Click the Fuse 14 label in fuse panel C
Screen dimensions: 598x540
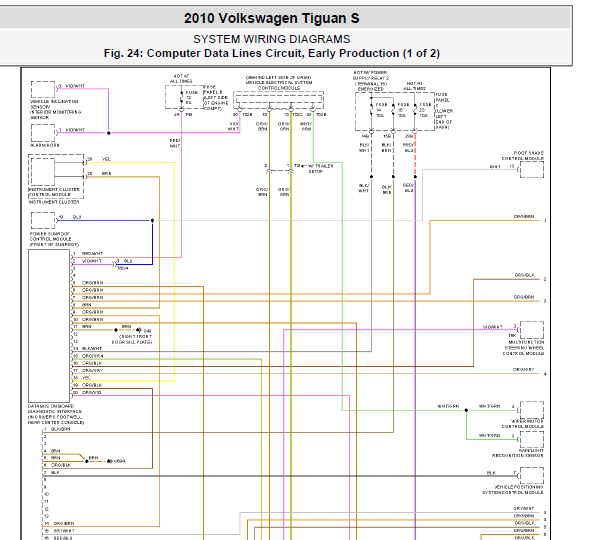click(381, 110)
